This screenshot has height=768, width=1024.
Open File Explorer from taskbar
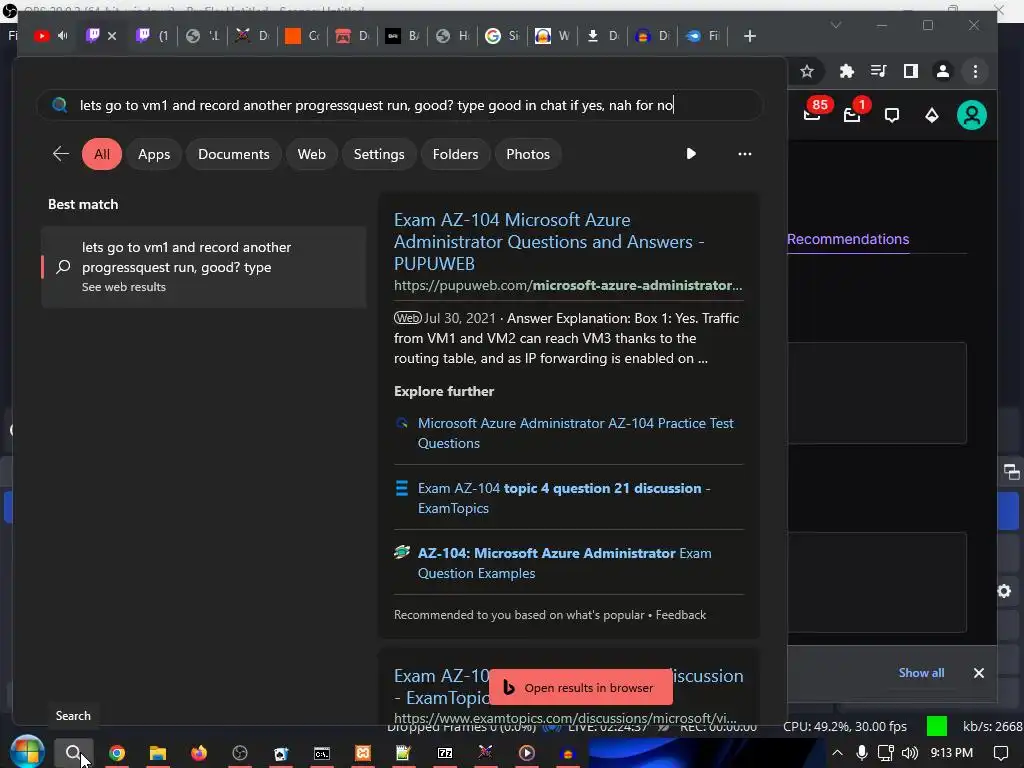click(x=158, y=753)
